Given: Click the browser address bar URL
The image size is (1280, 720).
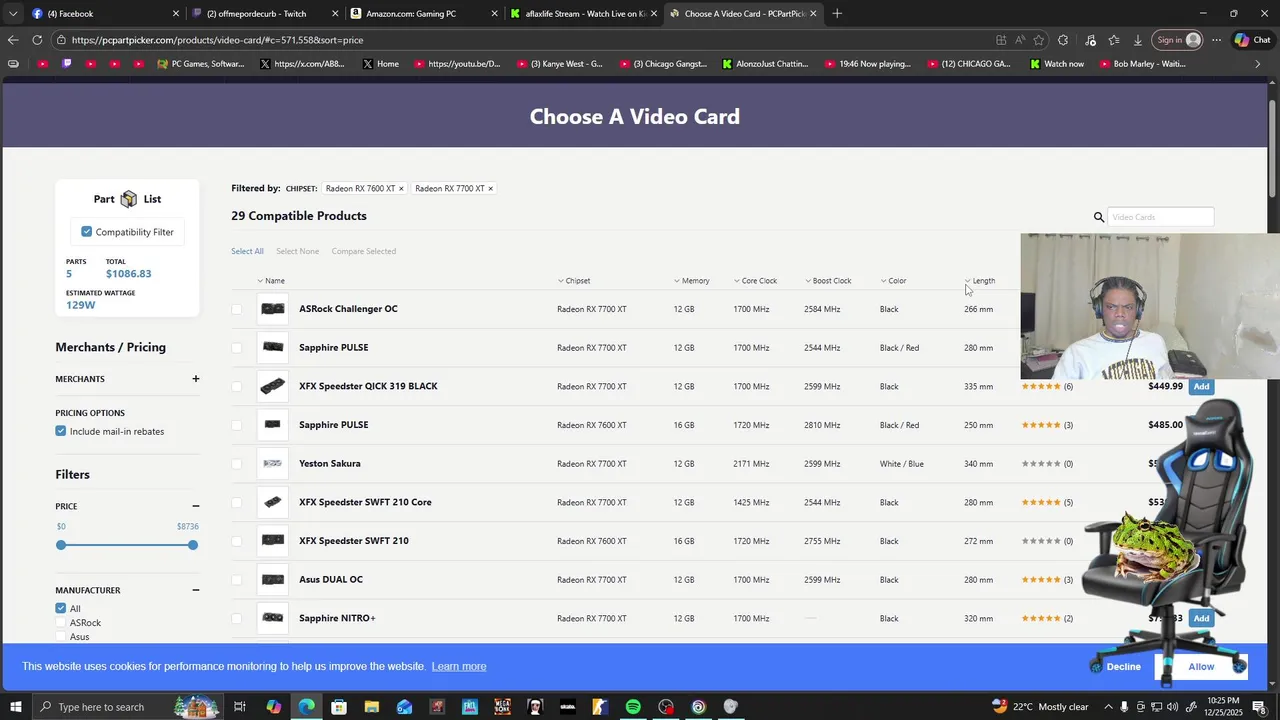Looking at the screenshot, I should tap(217, 40).
